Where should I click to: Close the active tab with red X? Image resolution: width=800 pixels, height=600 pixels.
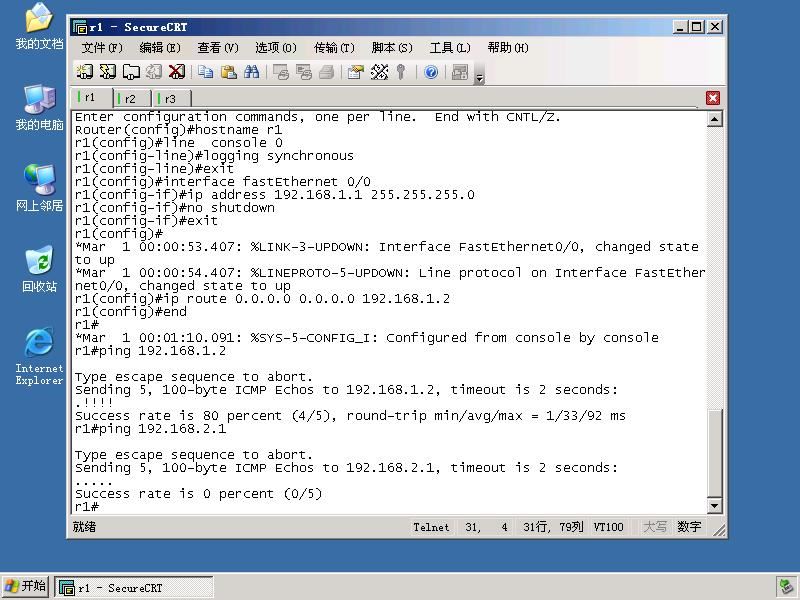coord(713,98)
